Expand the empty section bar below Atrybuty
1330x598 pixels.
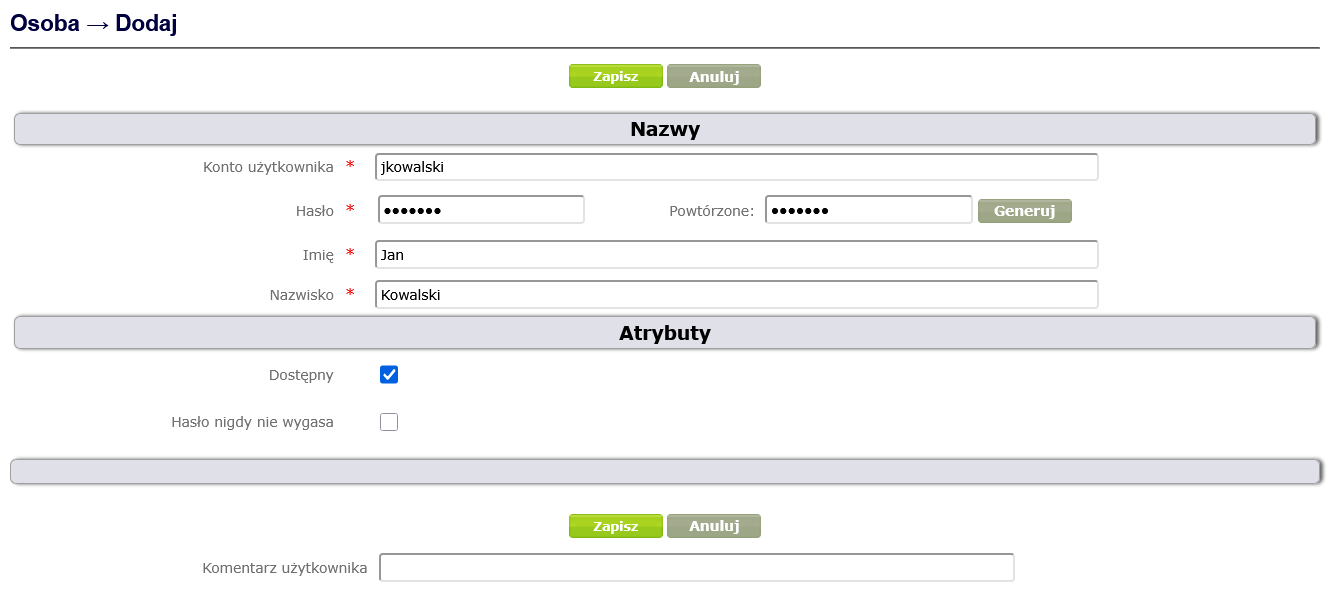(664, 471)
